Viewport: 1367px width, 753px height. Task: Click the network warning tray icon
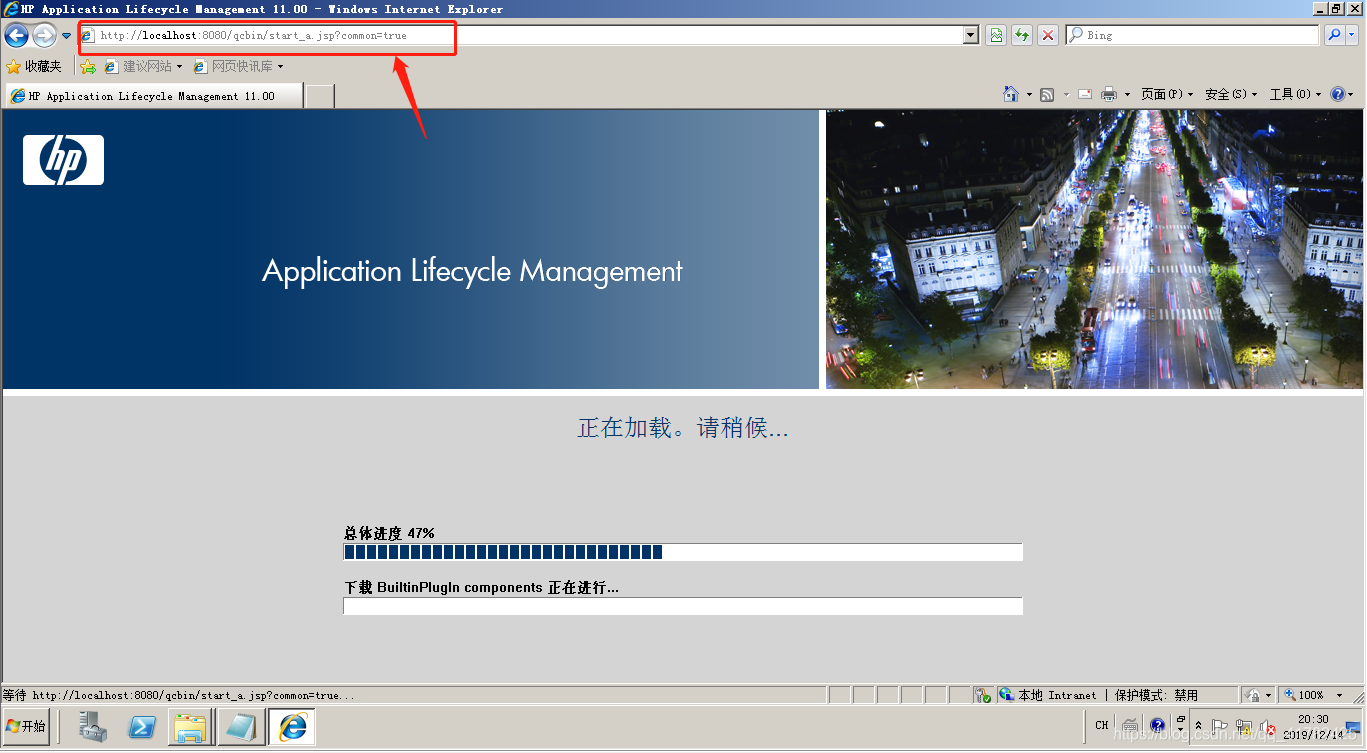click(1244, 727)
